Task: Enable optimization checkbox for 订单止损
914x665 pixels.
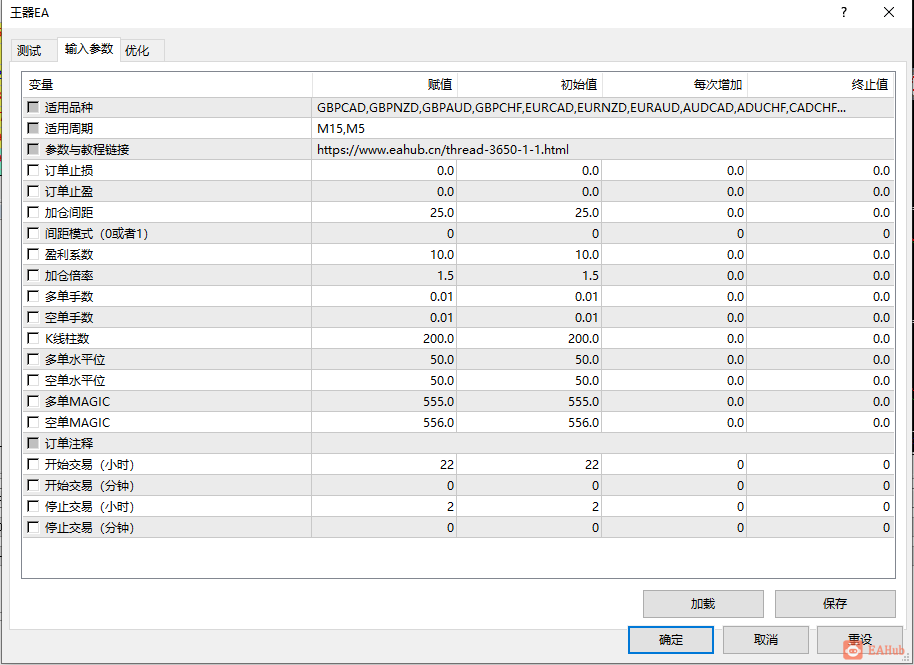Action: (x=33, y=170)
